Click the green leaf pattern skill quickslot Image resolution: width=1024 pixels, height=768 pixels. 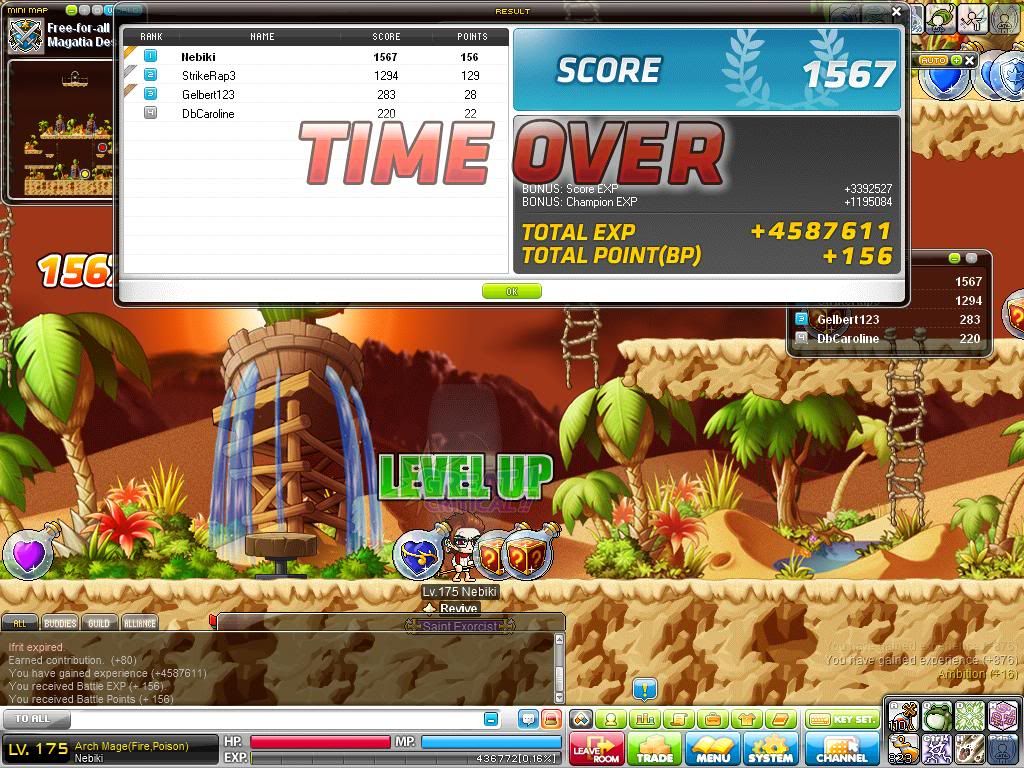969,716
